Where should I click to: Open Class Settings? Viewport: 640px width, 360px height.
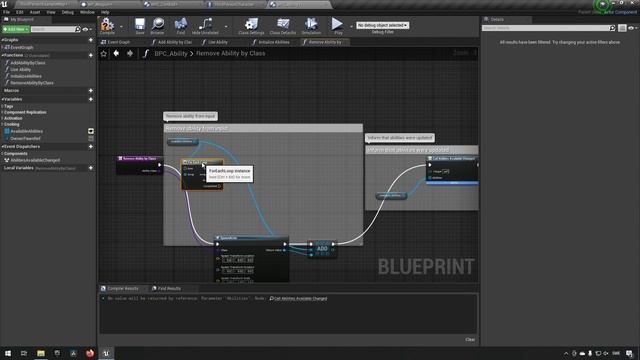(x=251, y=26)
